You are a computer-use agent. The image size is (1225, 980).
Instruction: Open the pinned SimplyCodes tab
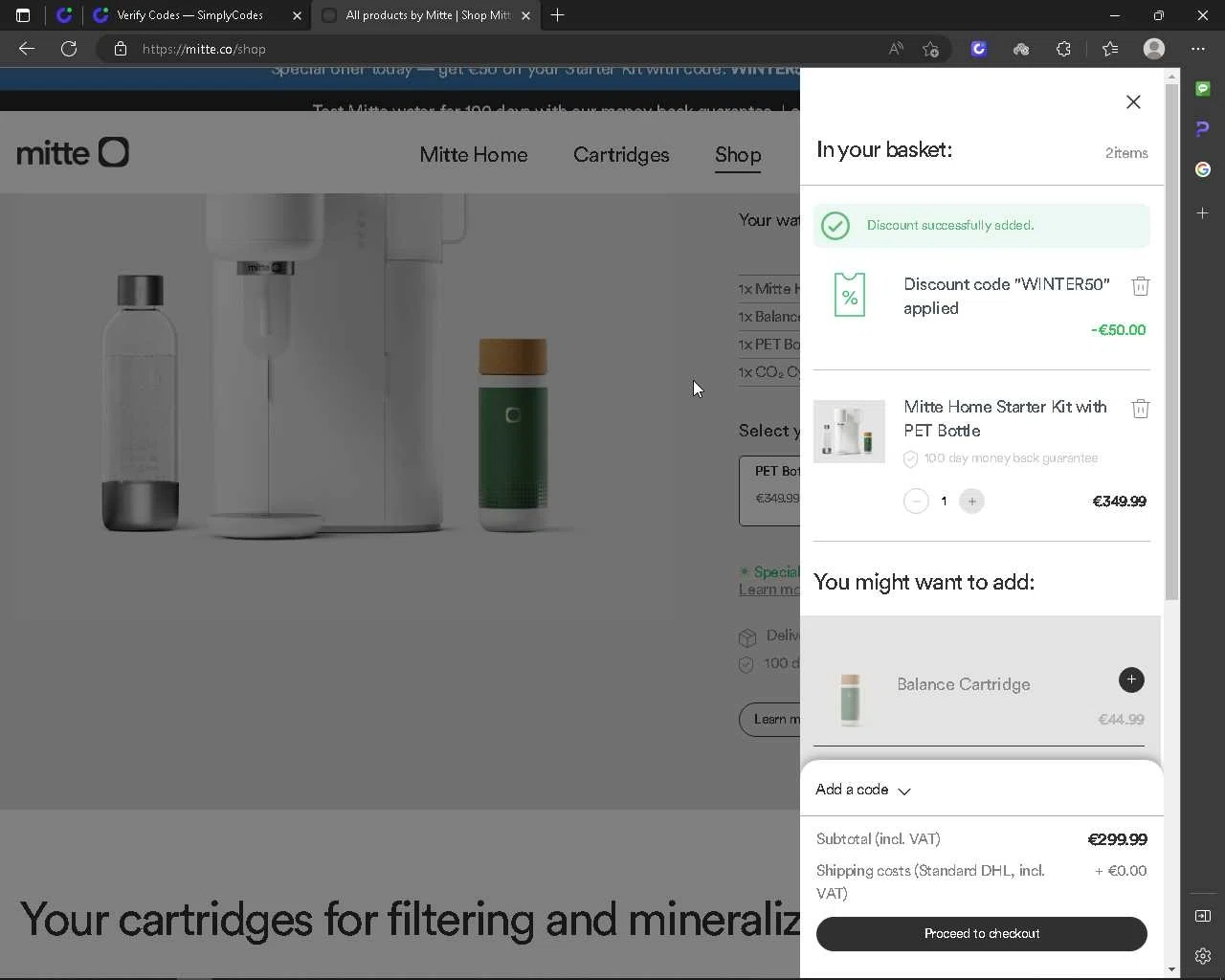(x=64, y=15)
